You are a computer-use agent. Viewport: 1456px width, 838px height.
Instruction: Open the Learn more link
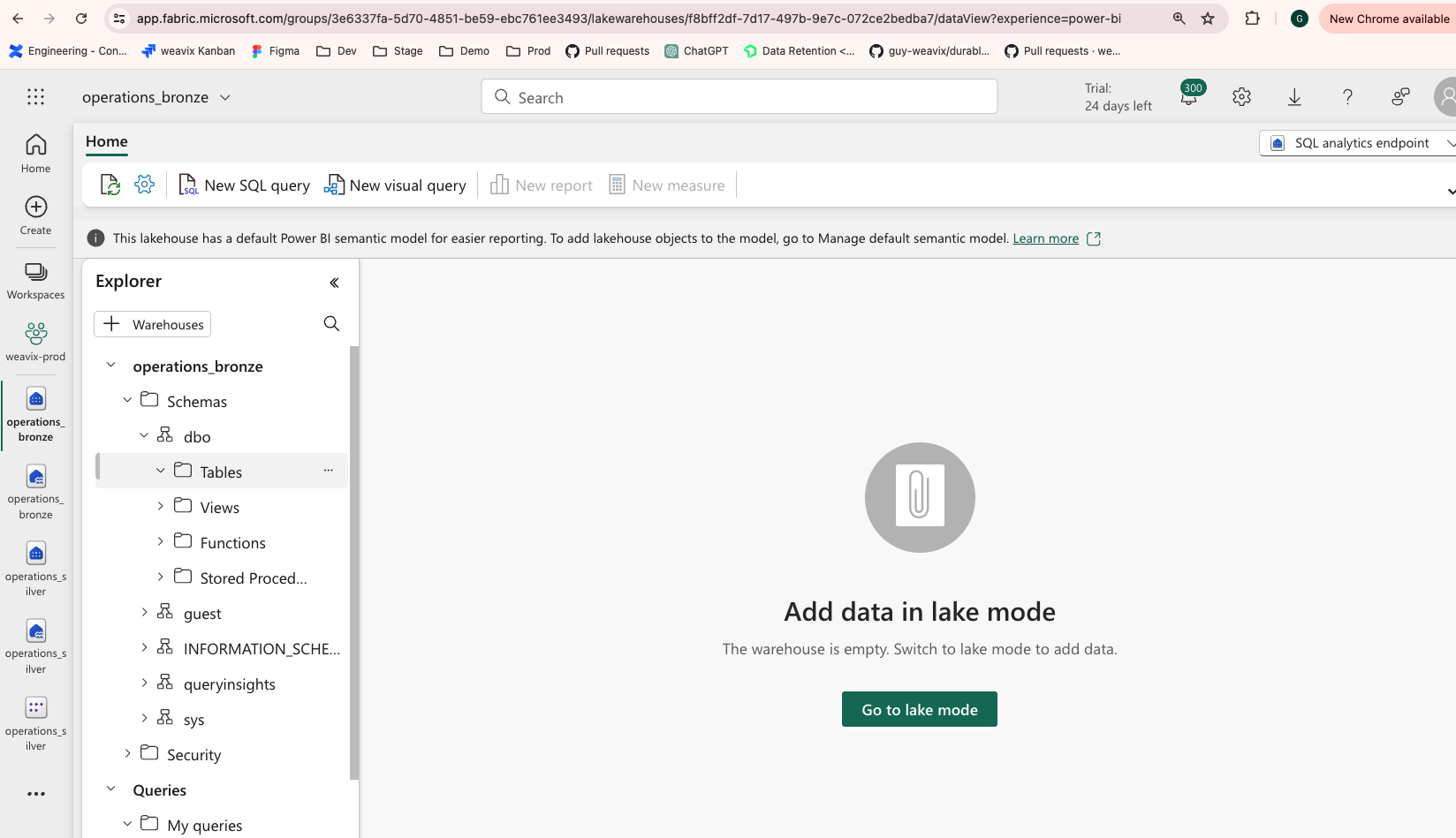coord(1045,238)
